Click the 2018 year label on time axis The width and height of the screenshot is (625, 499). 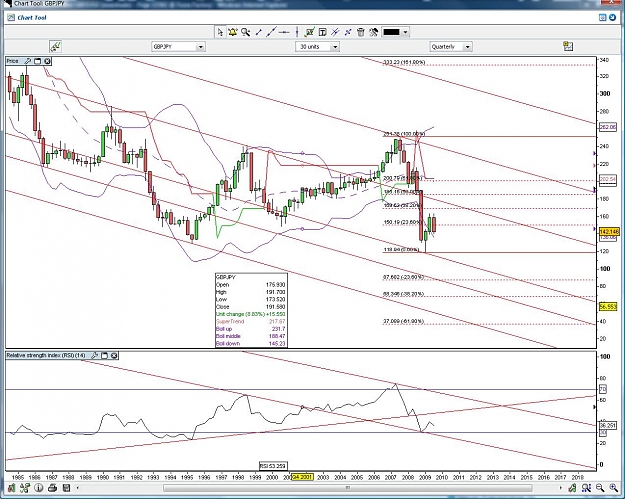click(x=578, y=477)
